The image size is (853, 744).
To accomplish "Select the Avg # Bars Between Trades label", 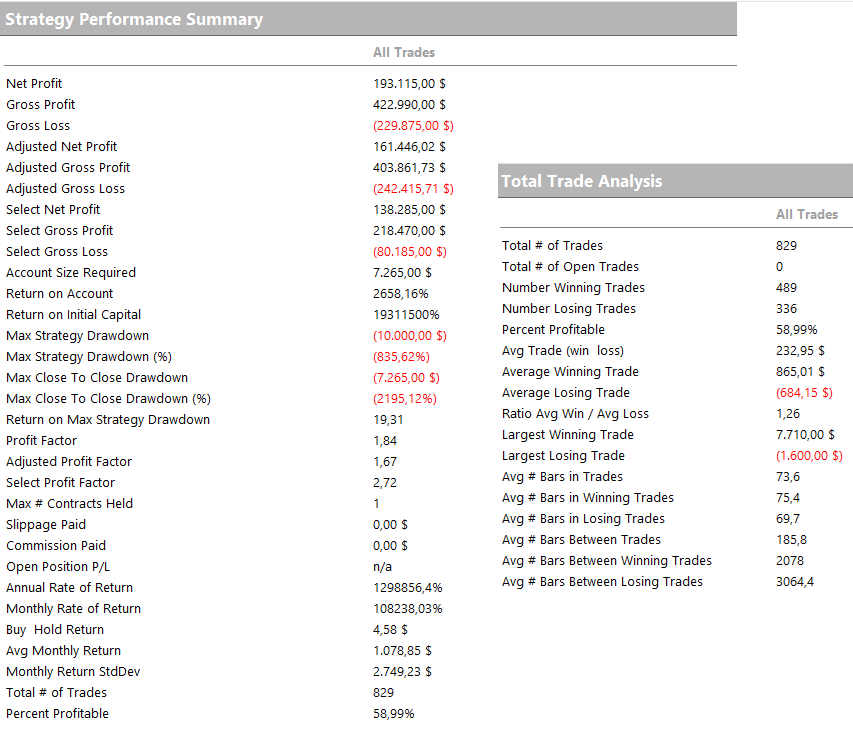I will tap(581, 540).
